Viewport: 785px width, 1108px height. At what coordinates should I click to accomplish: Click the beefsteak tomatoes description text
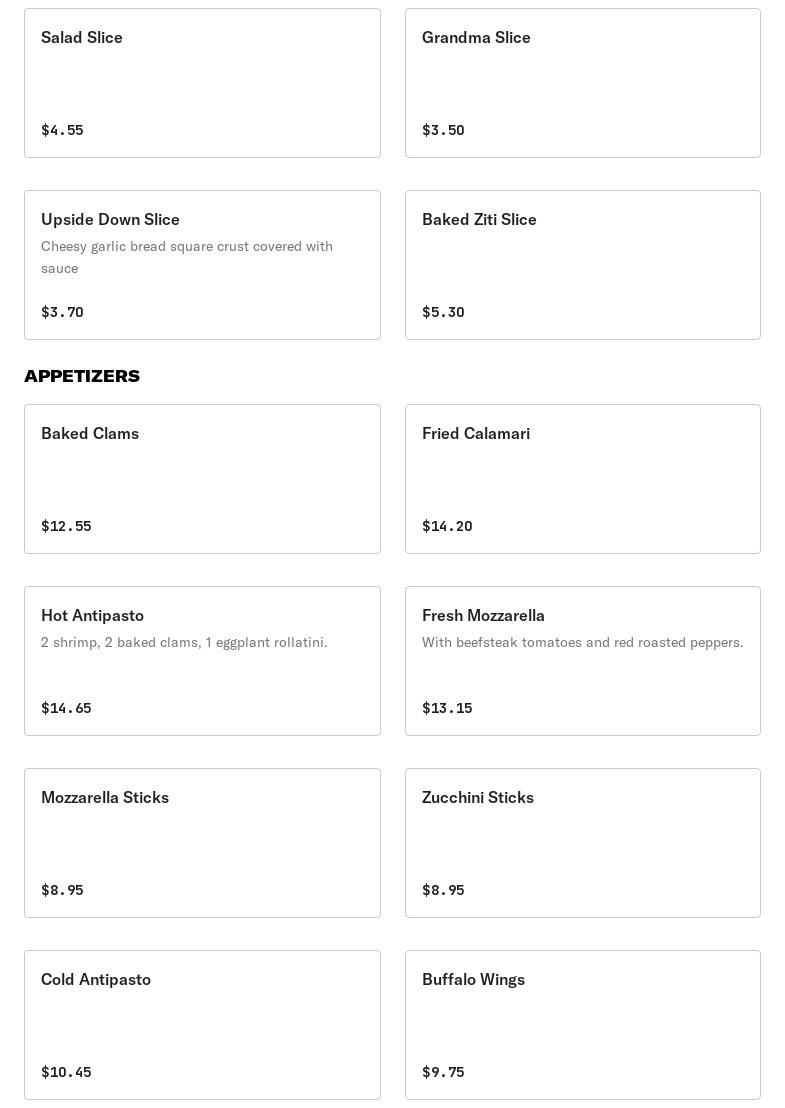[x=582, y=642]
